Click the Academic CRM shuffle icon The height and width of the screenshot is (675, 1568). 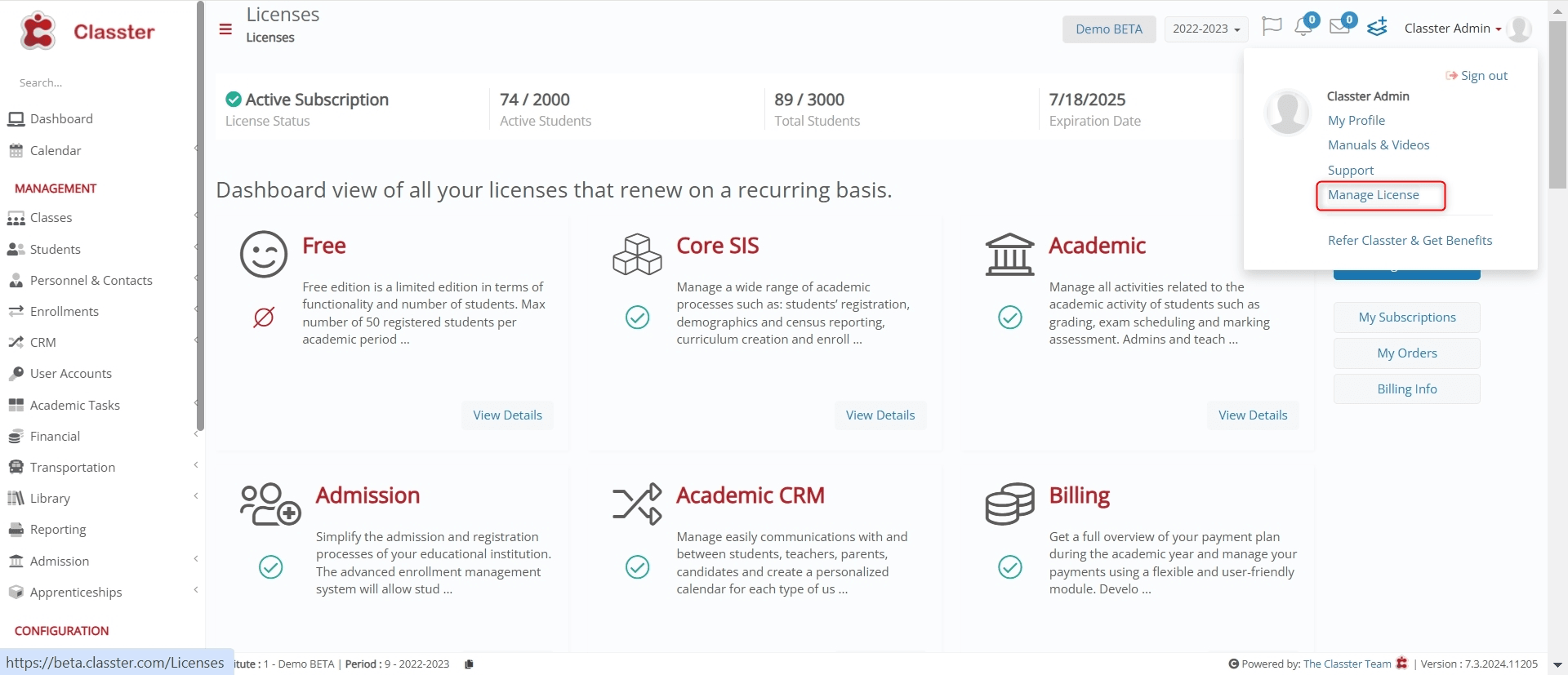tap(637, 504)
